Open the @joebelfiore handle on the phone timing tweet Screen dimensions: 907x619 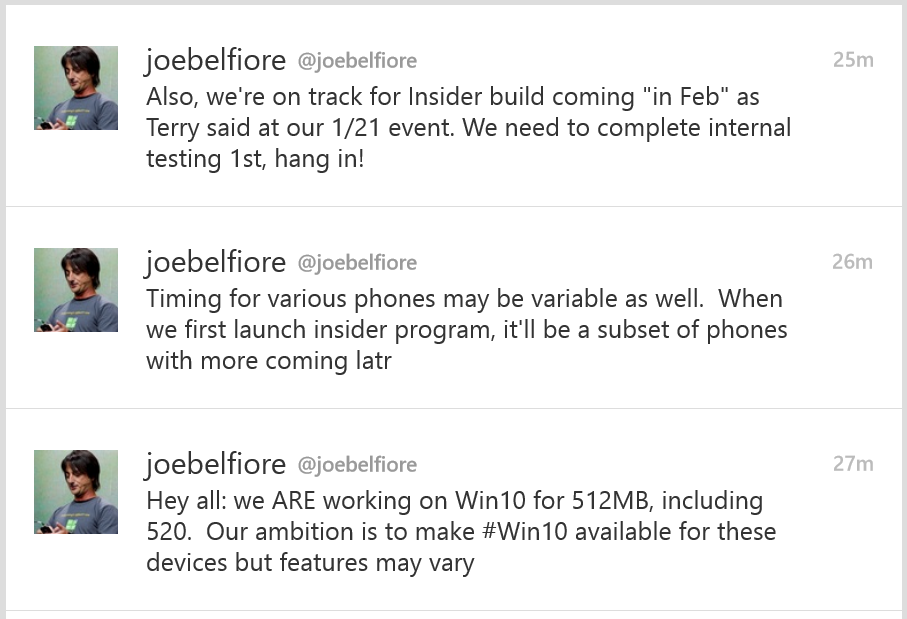point(357,264)
